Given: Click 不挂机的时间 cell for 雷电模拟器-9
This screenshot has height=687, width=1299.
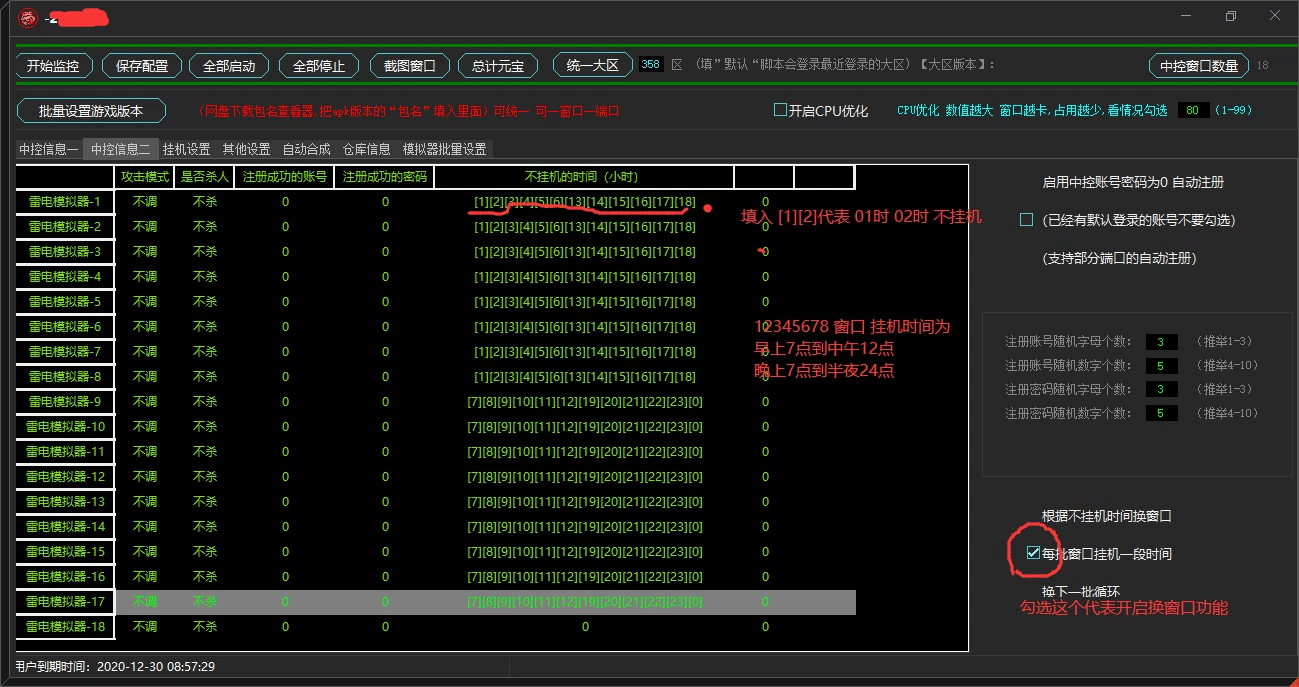Looking at the screenshot, I should [x=585, y=402].
